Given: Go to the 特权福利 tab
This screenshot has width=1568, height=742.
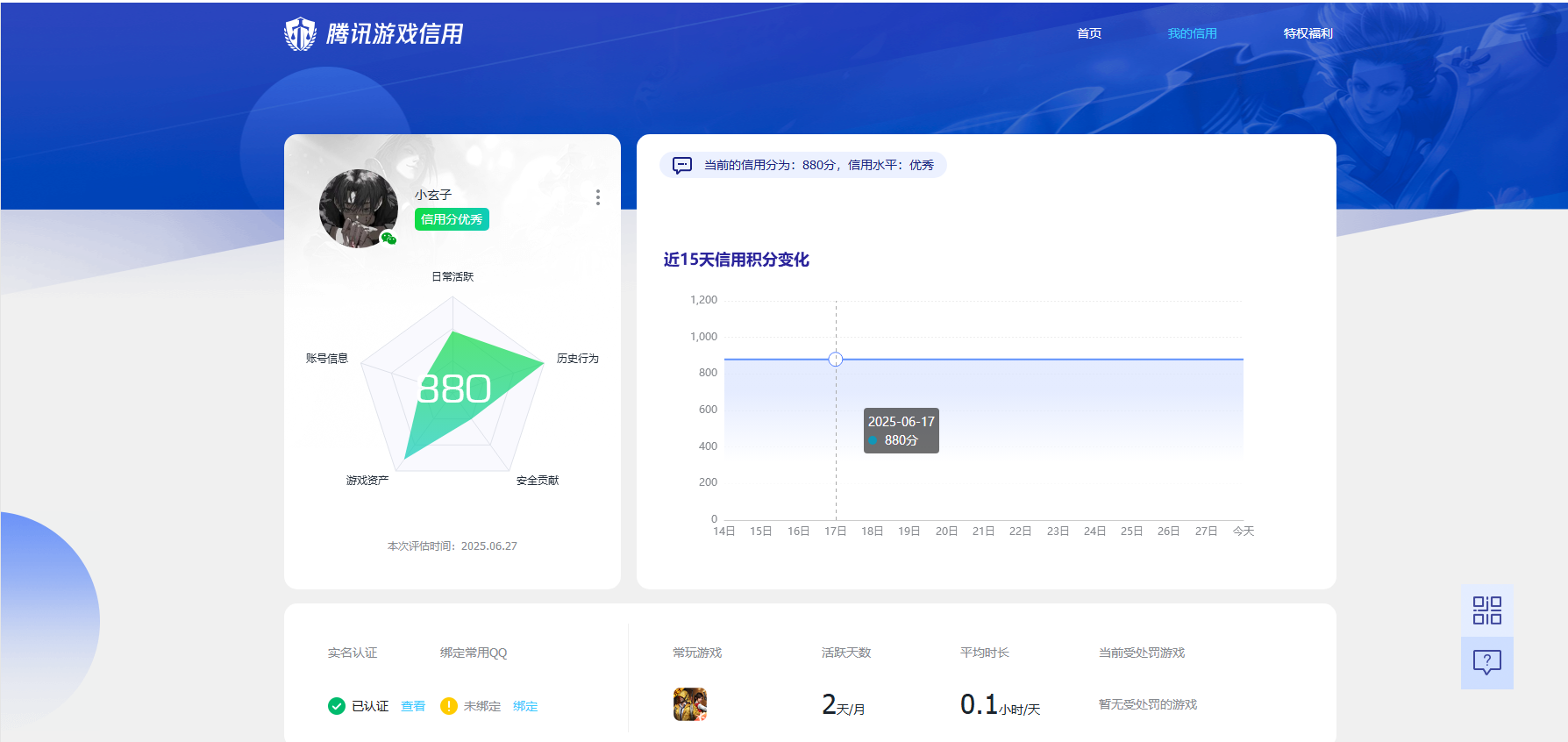Looking at the screenshot, I should coord(1308,33).
